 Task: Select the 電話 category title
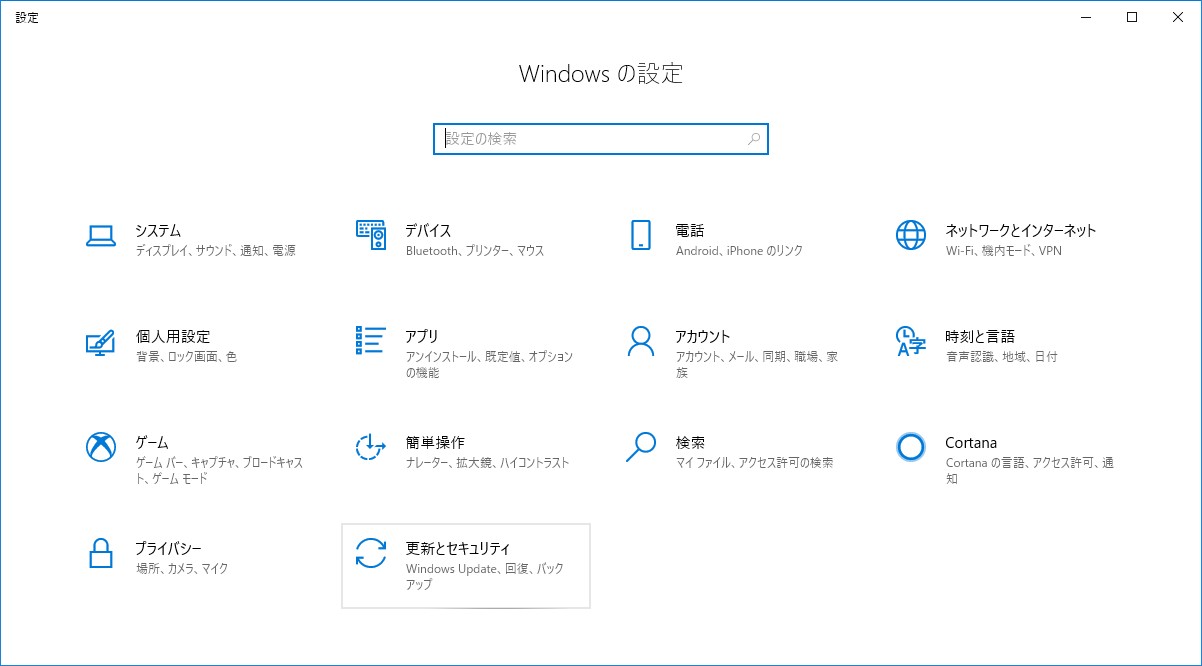(690, 230)
